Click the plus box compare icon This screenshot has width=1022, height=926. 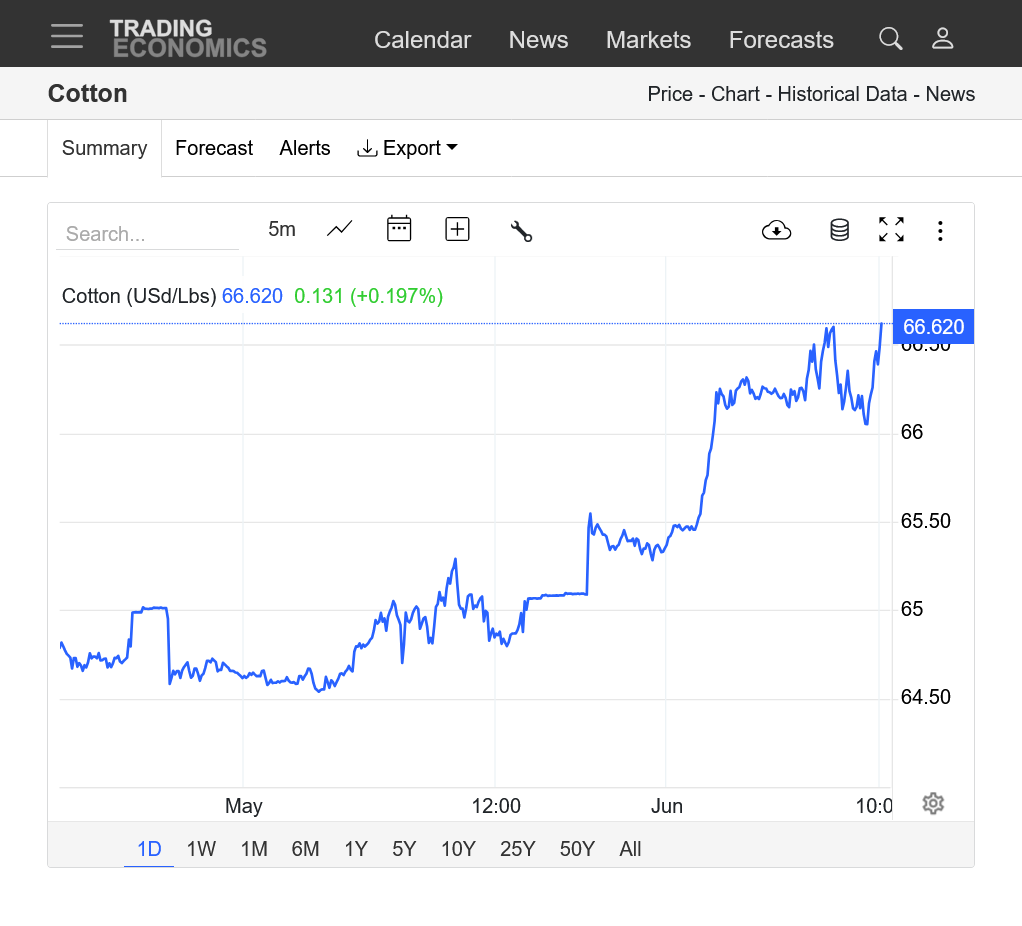(457, 229)
